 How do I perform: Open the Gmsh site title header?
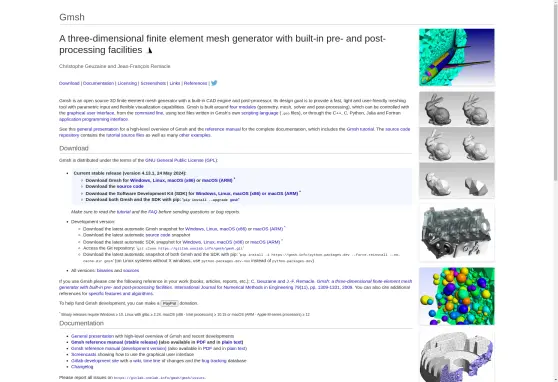[x=72, y=17]
